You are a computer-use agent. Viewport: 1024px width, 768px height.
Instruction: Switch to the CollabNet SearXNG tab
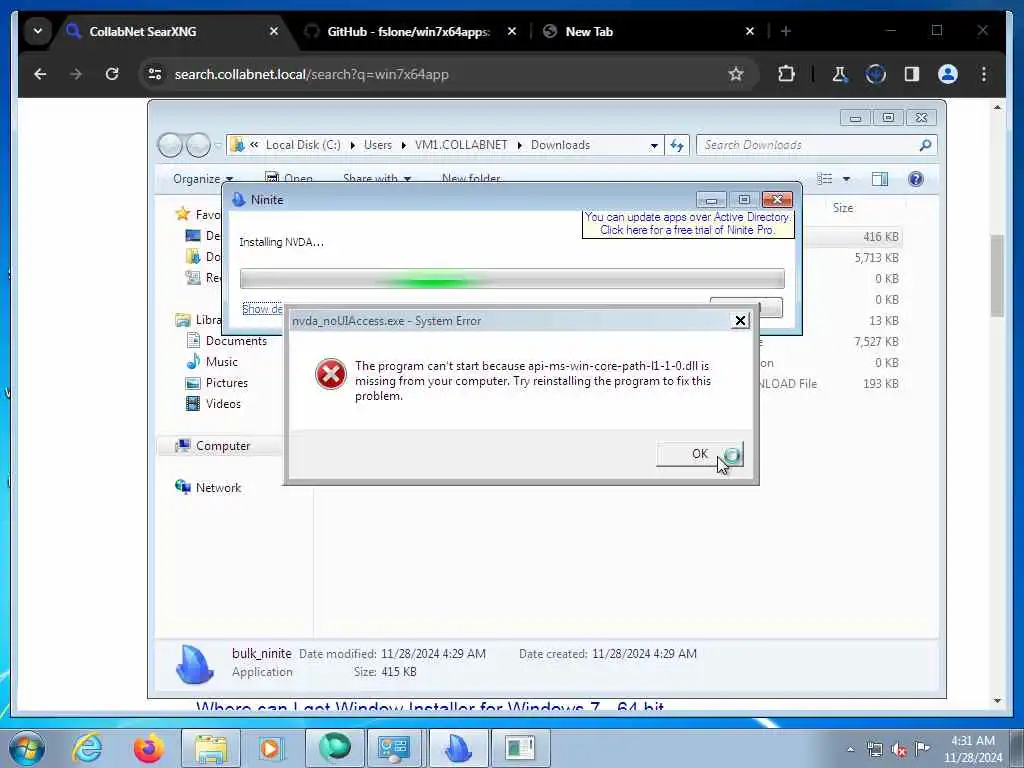[x=142, y=31]
